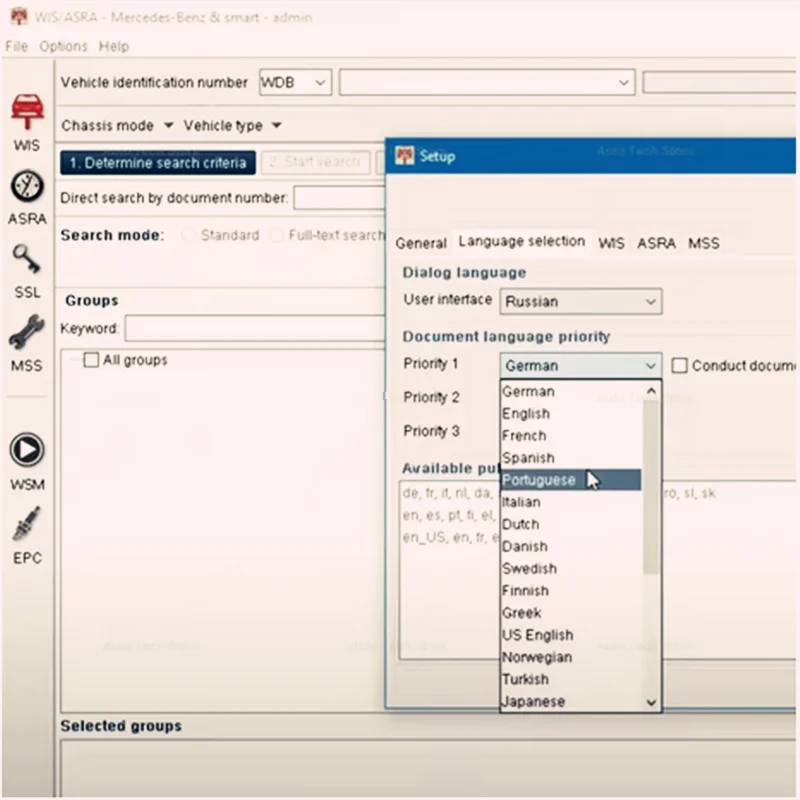Open the ASRA clock icon
The height and width of the screenshot is (800, 800).
27,186
